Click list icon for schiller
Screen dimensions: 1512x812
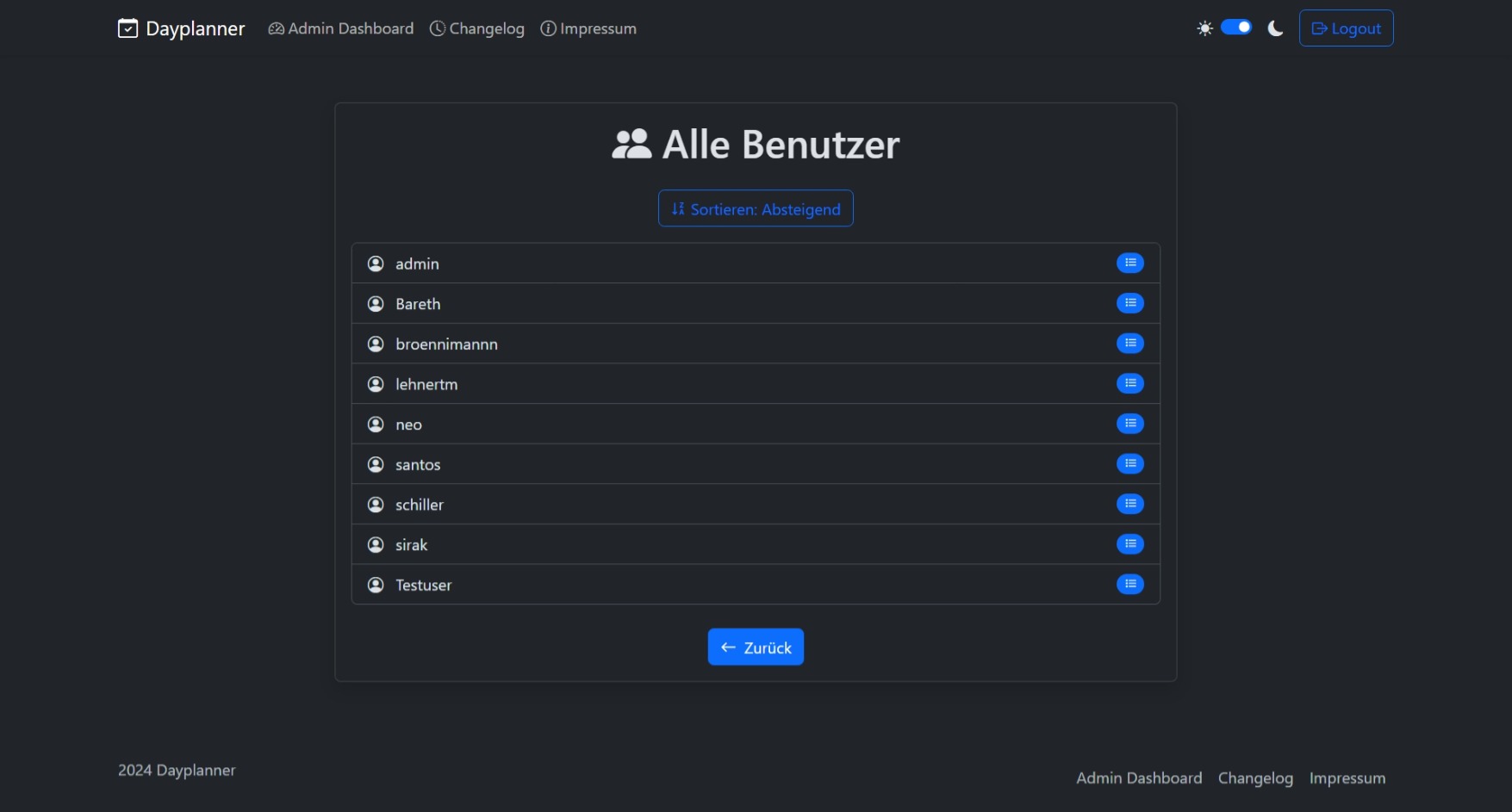pos(1129,504)
